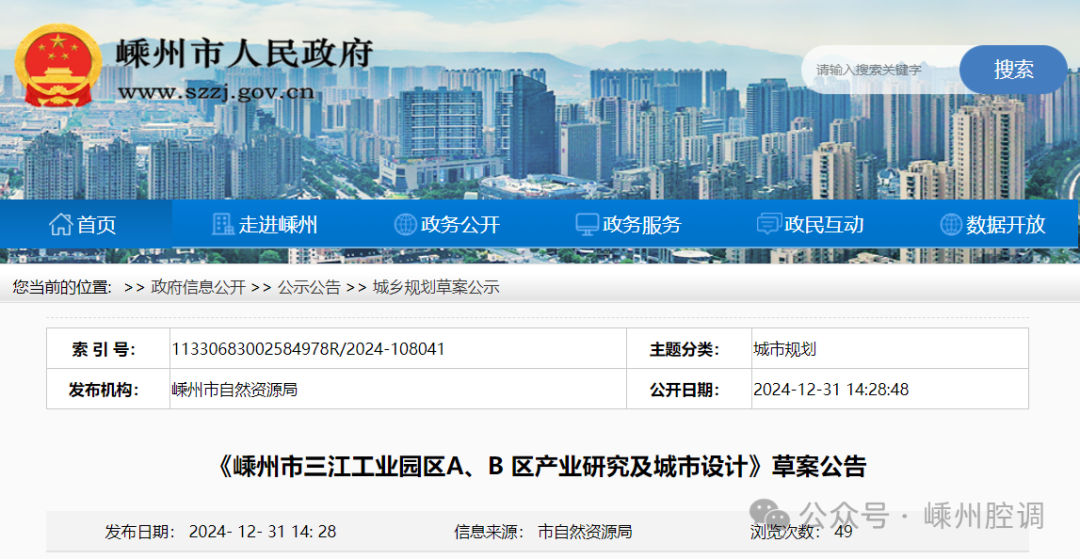Select the 2024-12-31 14:28:48 public date

[831, 390]
